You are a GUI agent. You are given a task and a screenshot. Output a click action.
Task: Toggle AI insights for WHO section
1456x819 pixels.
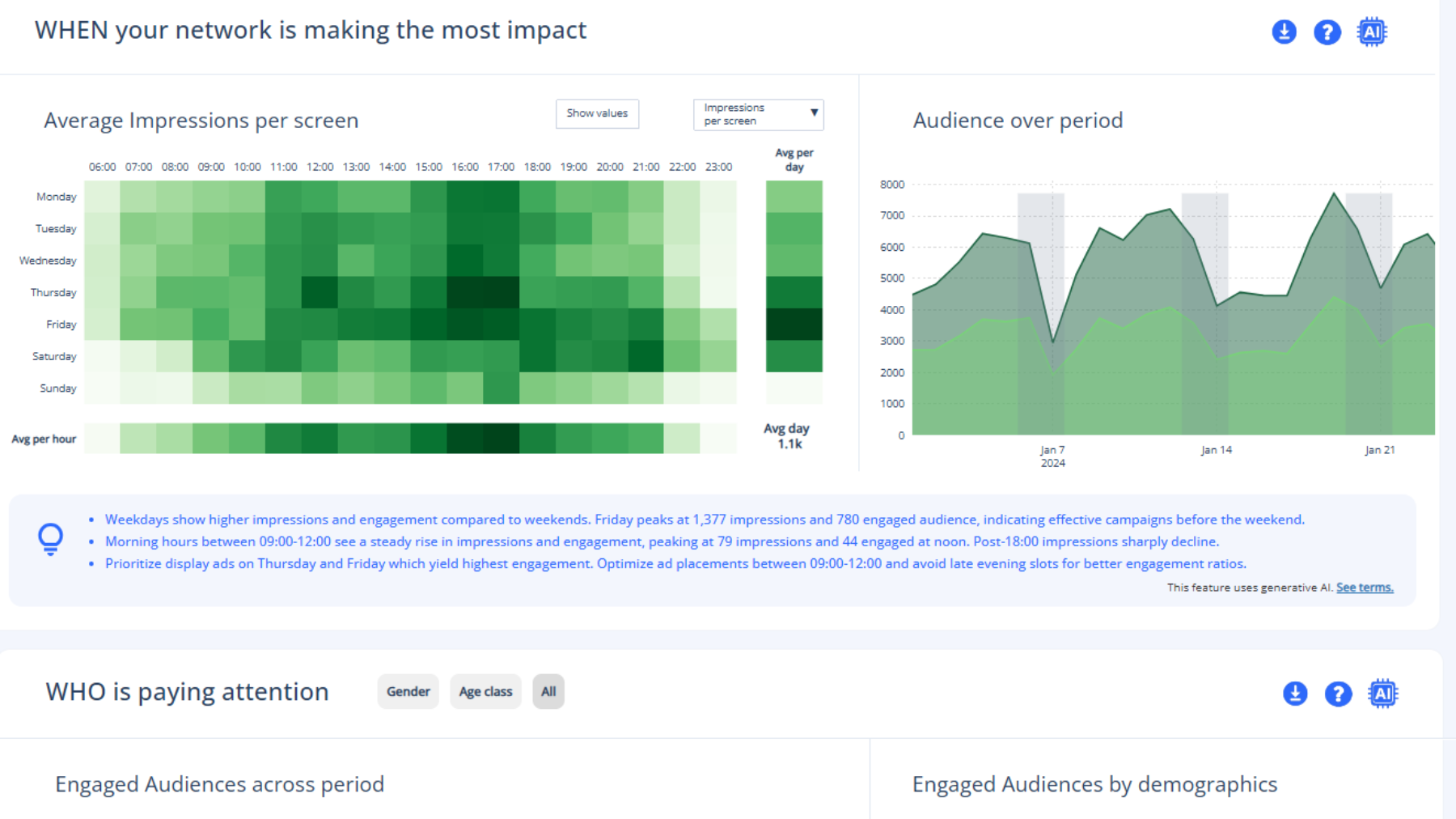[x=1383, y=694]
